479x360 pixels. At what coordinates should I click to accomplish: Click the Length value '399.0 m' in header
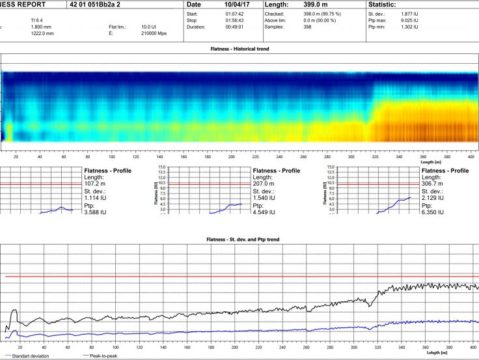315,5
